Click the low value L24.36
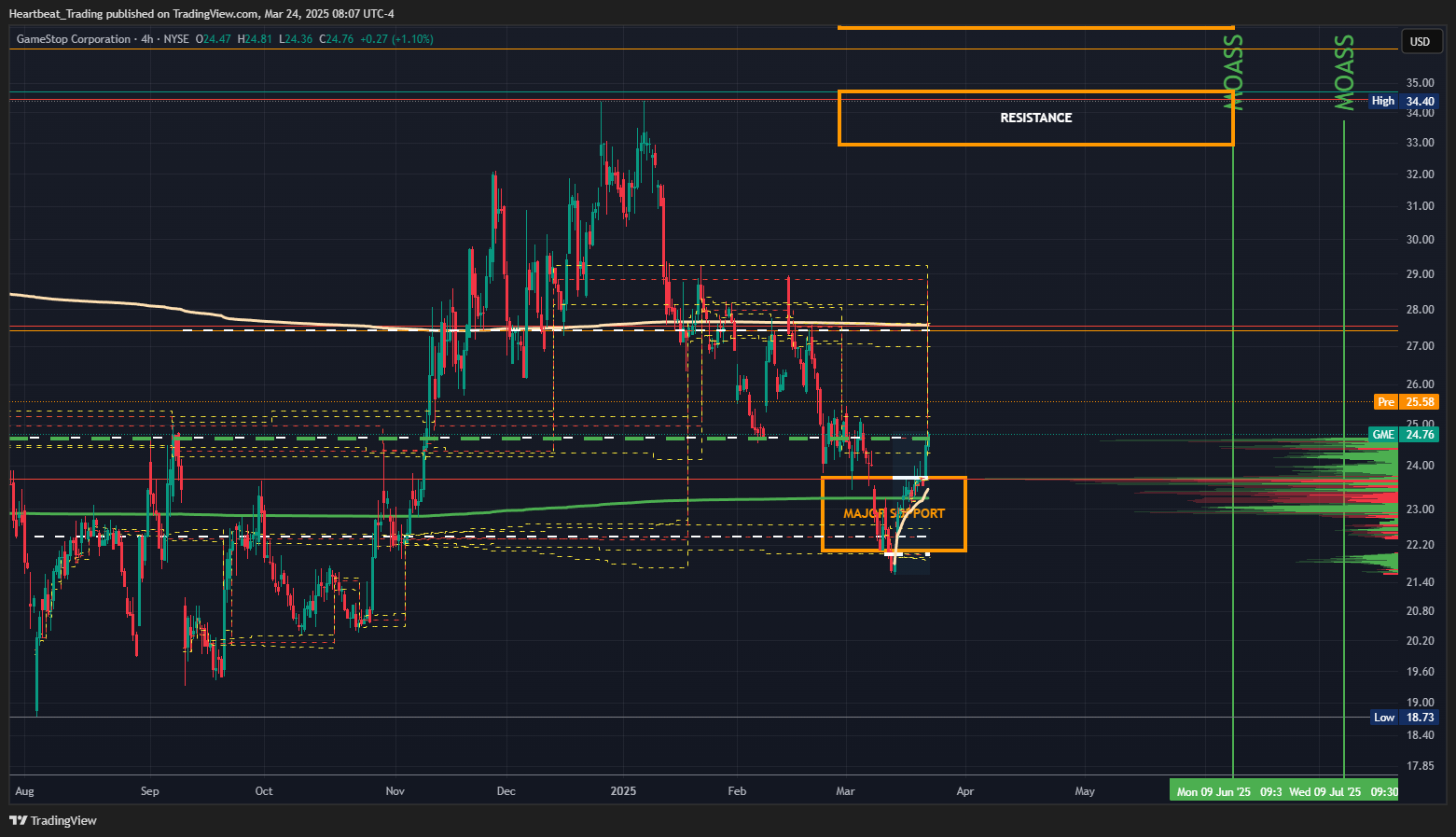This screenshot has height=837, width=1456. click(296, 39)
